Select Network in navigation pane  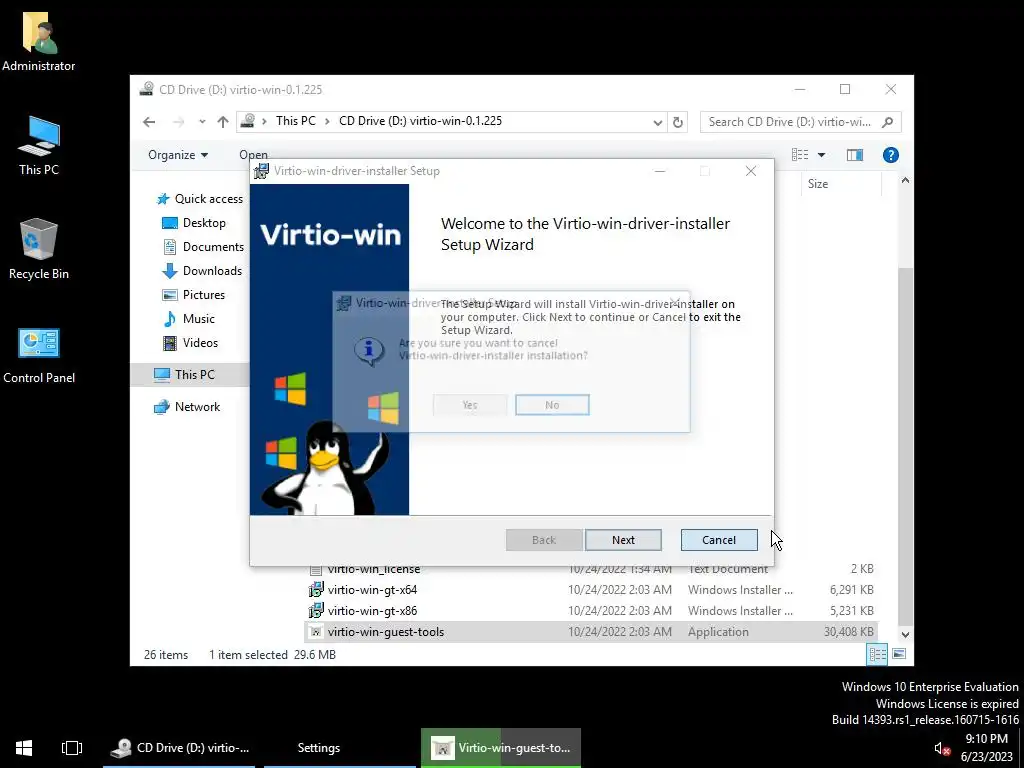click(x=187, y=407)
